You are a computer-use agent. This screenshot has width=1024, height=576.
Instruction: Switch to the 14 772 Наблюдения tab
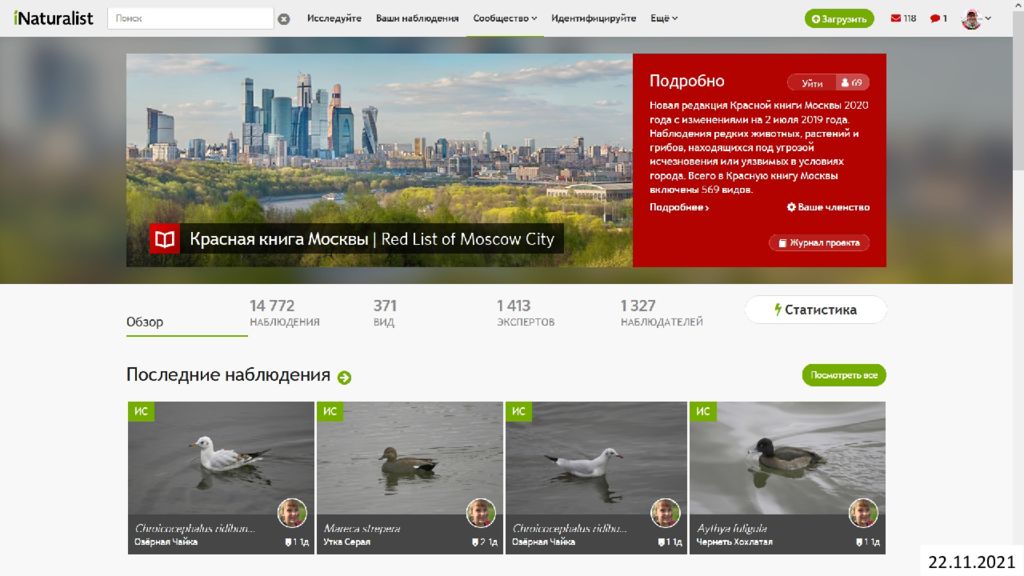click(x=285, y=313)
